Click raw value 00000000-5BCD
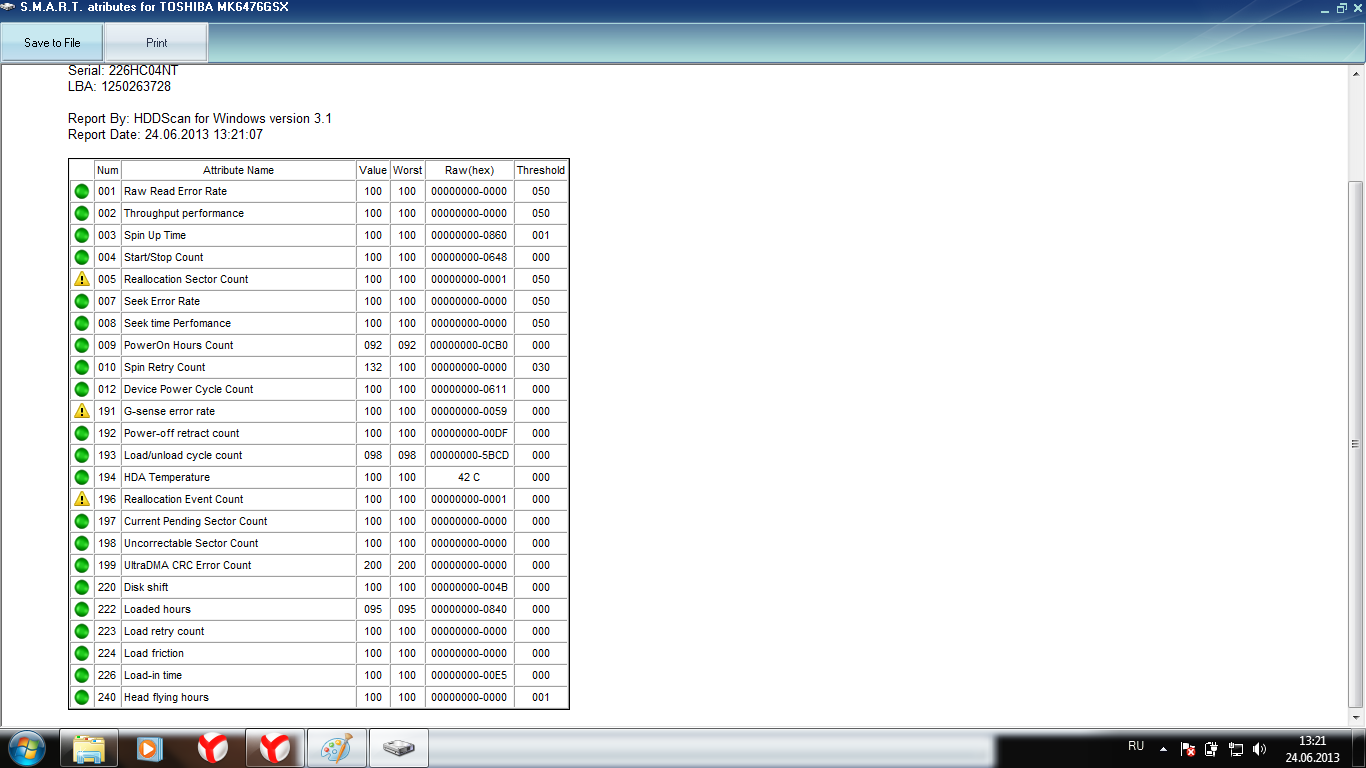This screenshot has height=768, width=1366. point(469,455)
